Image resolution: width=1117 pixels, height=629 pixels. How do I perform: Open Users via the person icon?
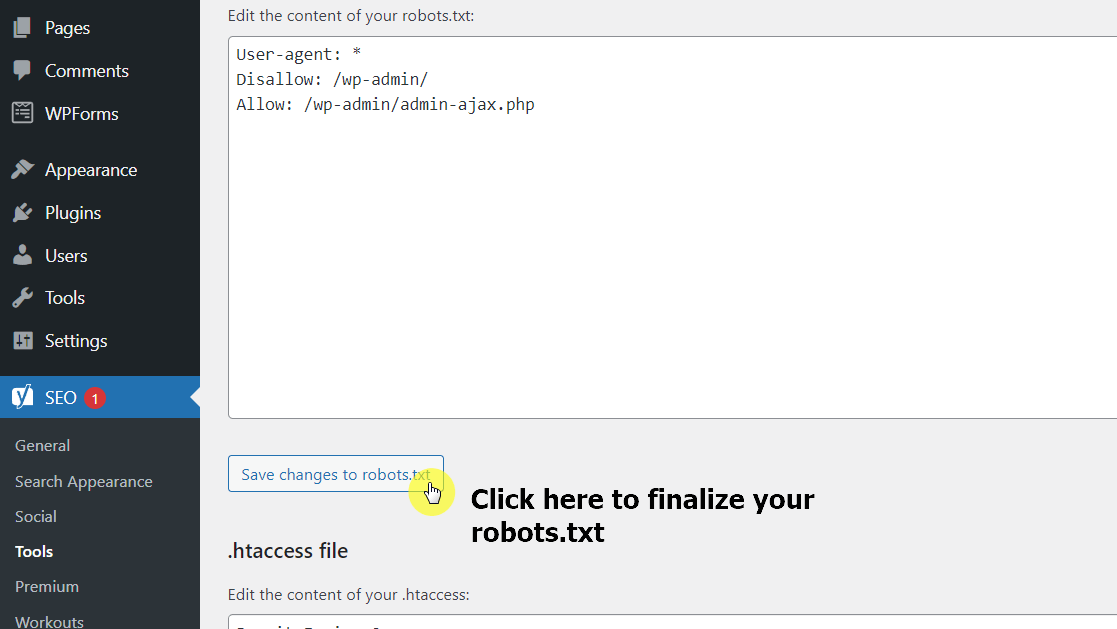point(20,255)
